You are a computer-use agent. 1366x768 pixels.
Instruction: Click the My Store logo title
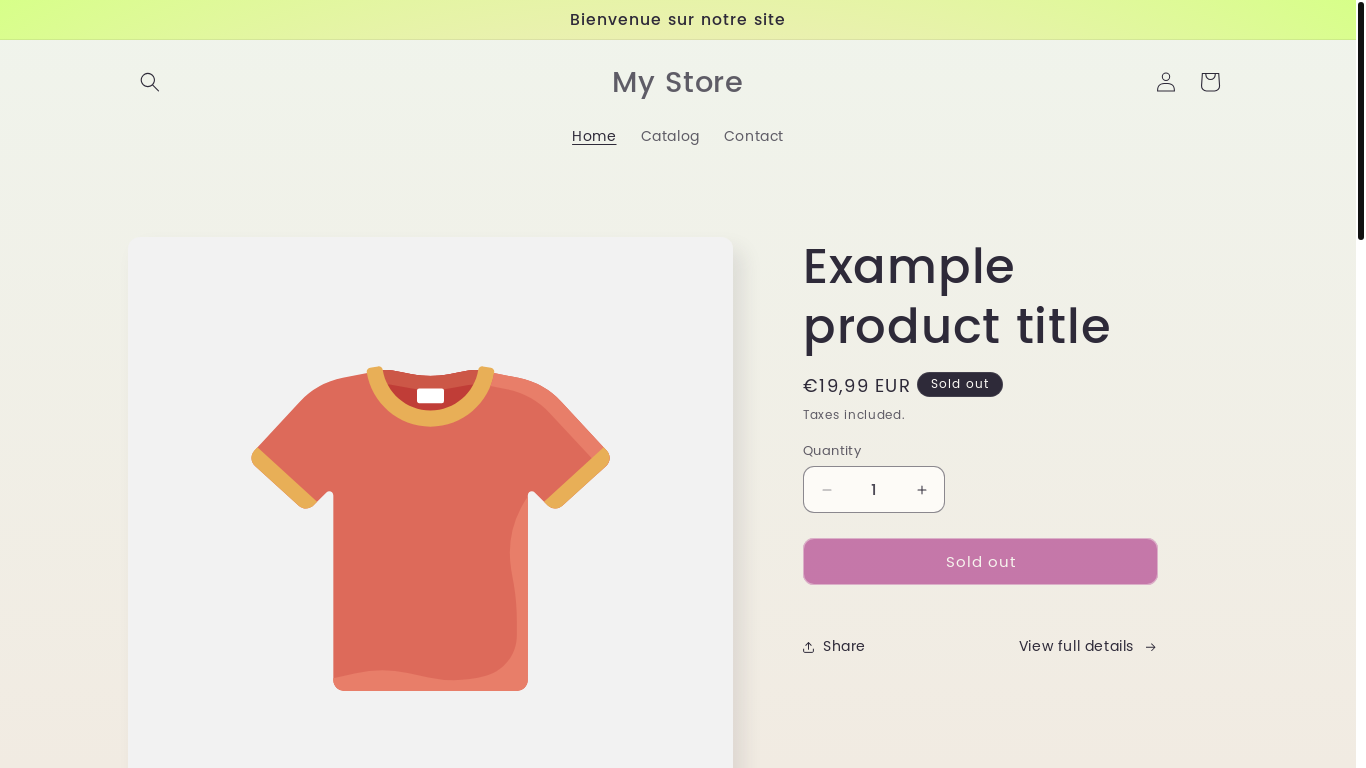(677, 82)
